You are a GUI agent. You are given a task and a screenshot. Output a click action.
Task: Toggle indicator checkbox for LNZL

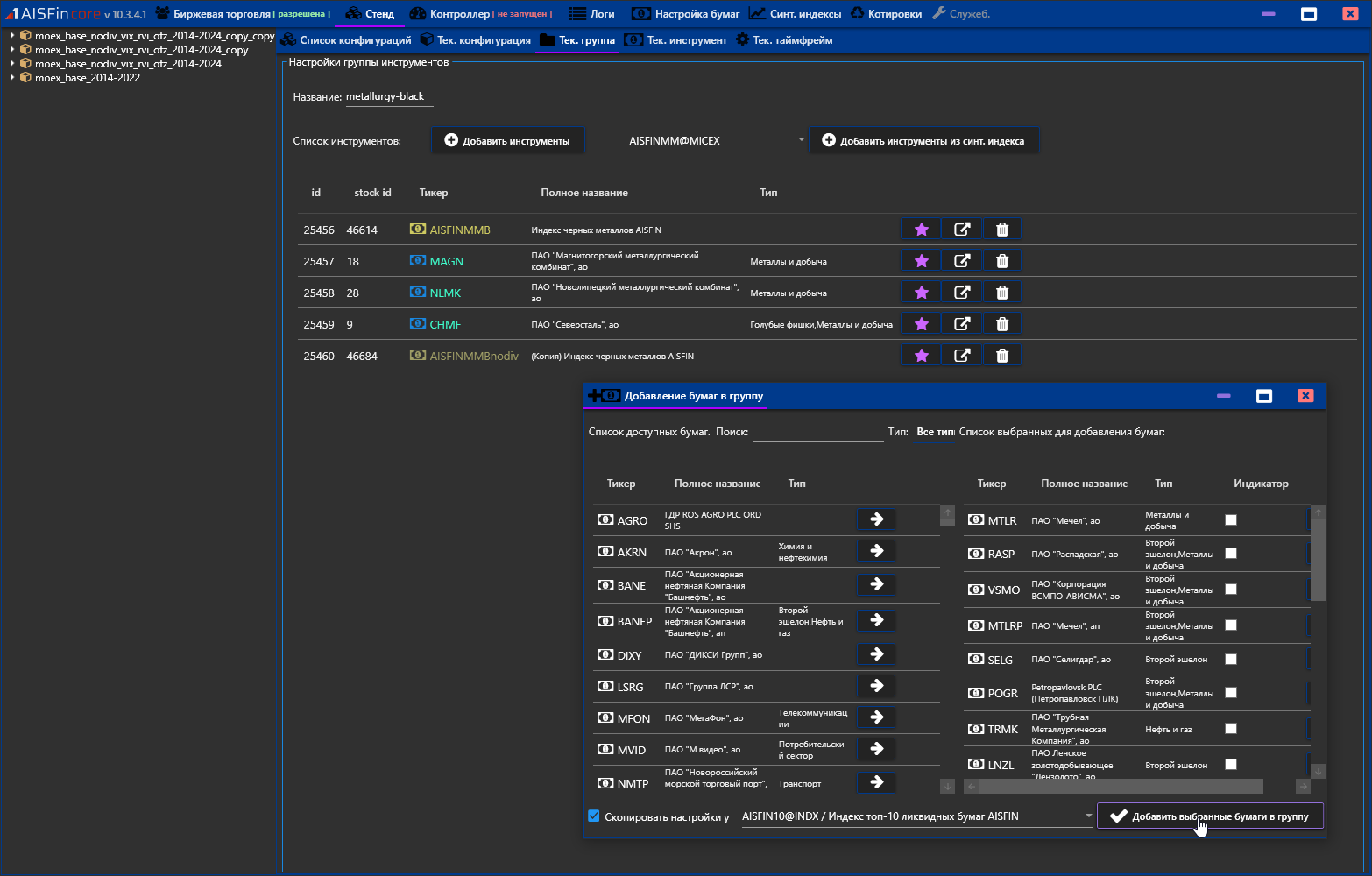click(x=1231, y=765)
